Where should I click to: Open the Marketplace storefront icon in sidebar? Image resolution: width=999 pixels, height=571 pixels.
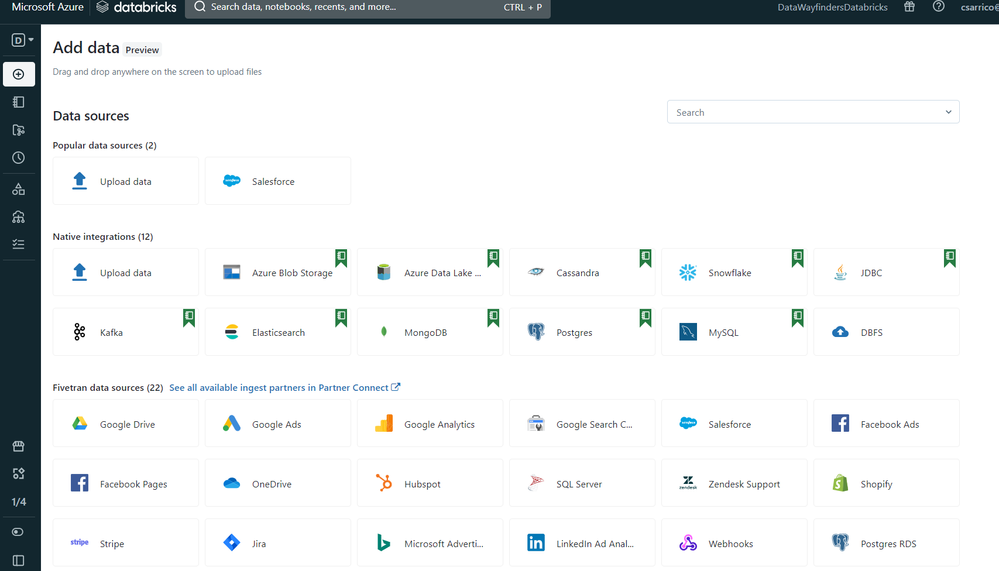coord(19,446)
